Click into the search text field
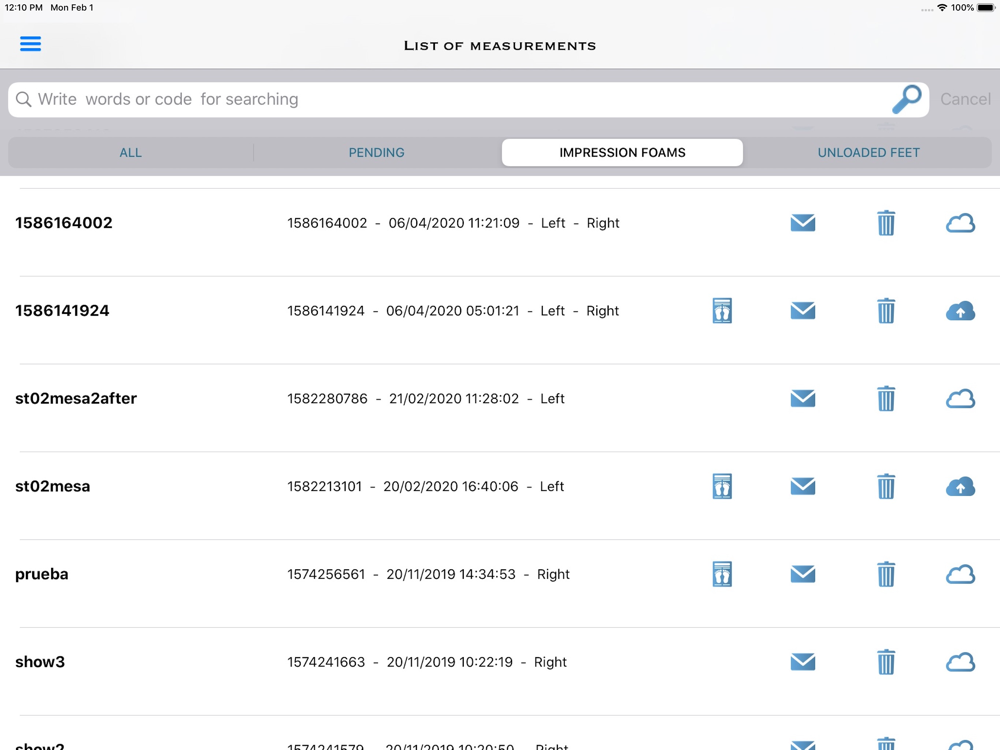The height and width of the screenshot is (750, 1000). pos(450,99)
